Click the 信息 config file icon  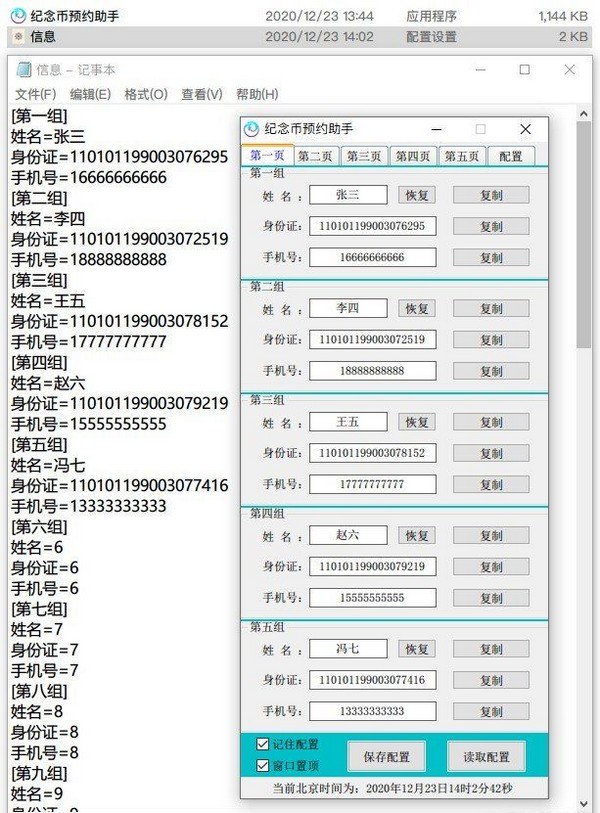click(x=18, y=36)
